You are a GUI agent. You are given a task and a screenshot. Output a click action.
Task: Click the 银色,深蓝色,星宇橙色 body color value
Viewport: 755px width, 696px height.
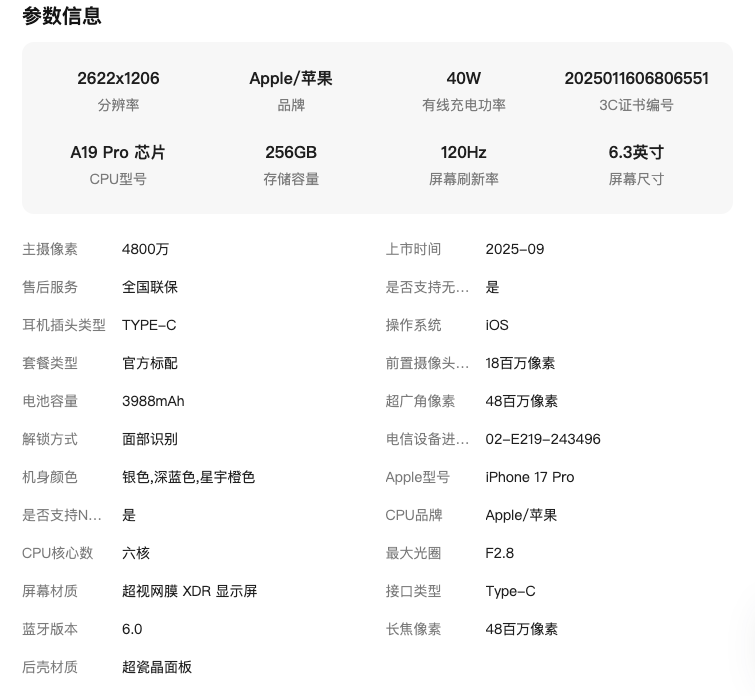(188, 477)
